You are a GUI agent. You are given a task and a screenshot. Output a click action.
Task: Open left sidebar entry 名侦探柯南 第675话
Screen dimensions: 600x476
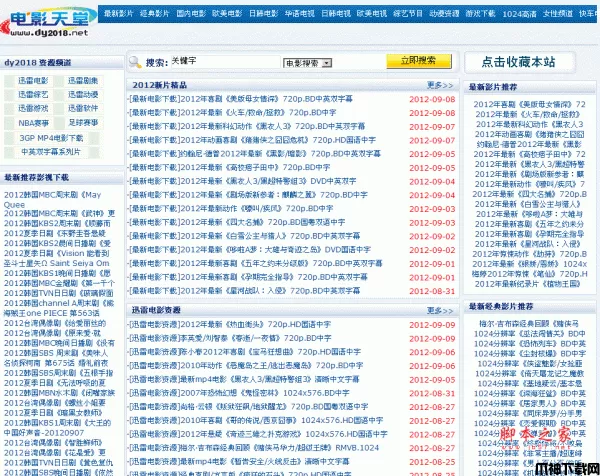point(56,363)
